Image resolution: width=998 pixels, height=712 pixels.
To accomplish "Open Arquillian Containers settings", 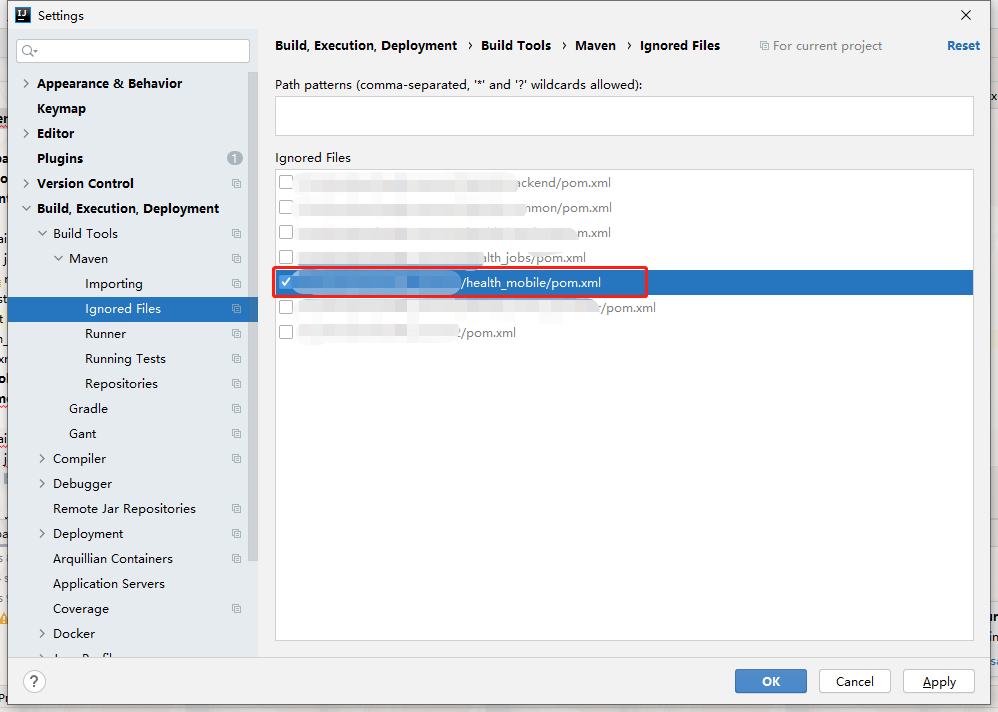I will pos(113,559).
